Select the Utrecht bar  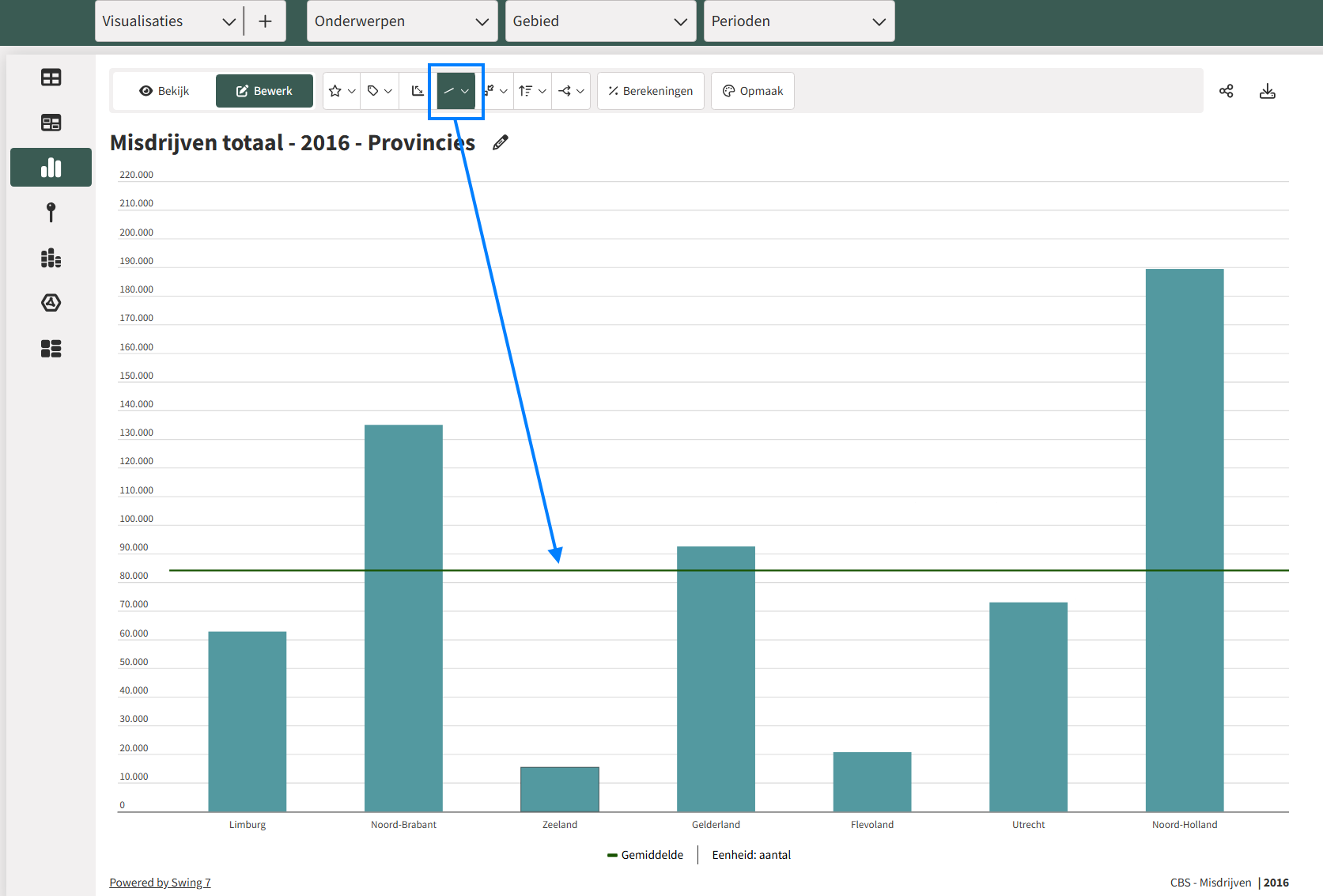[x=1028, y=707]
